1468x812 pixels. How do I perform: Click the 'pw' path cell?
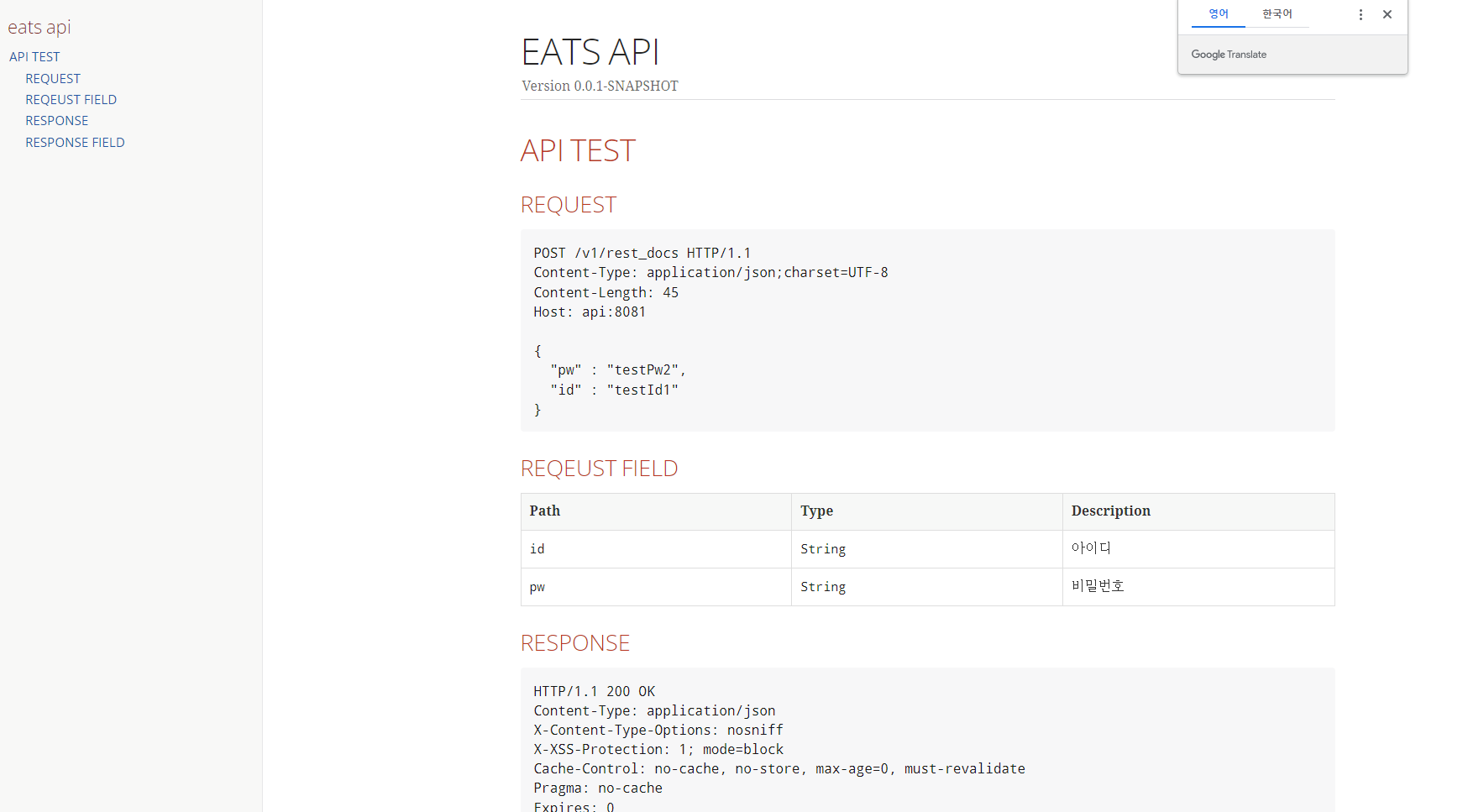656,587
